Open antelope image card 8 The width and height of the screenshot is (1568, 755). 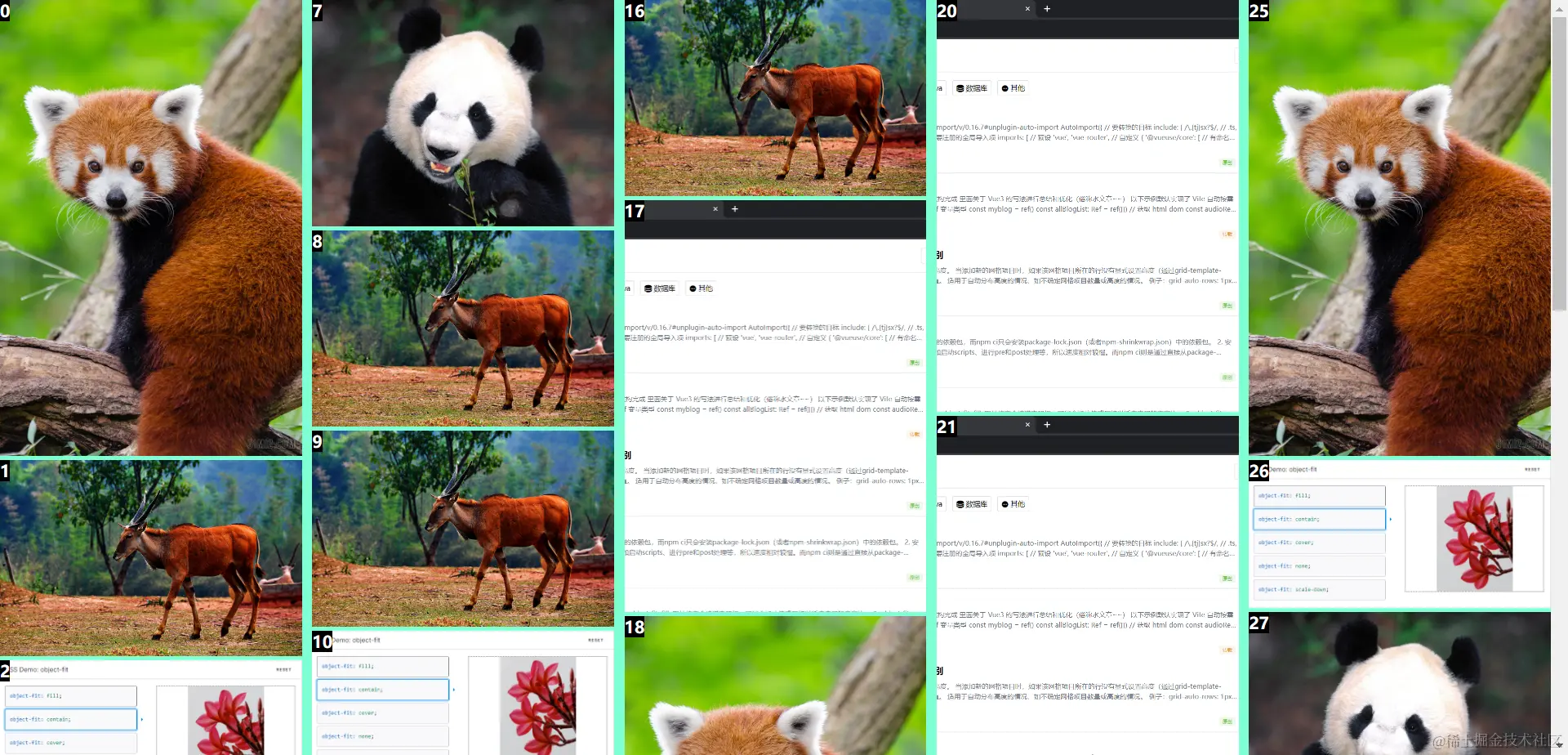tap(463, 328)
